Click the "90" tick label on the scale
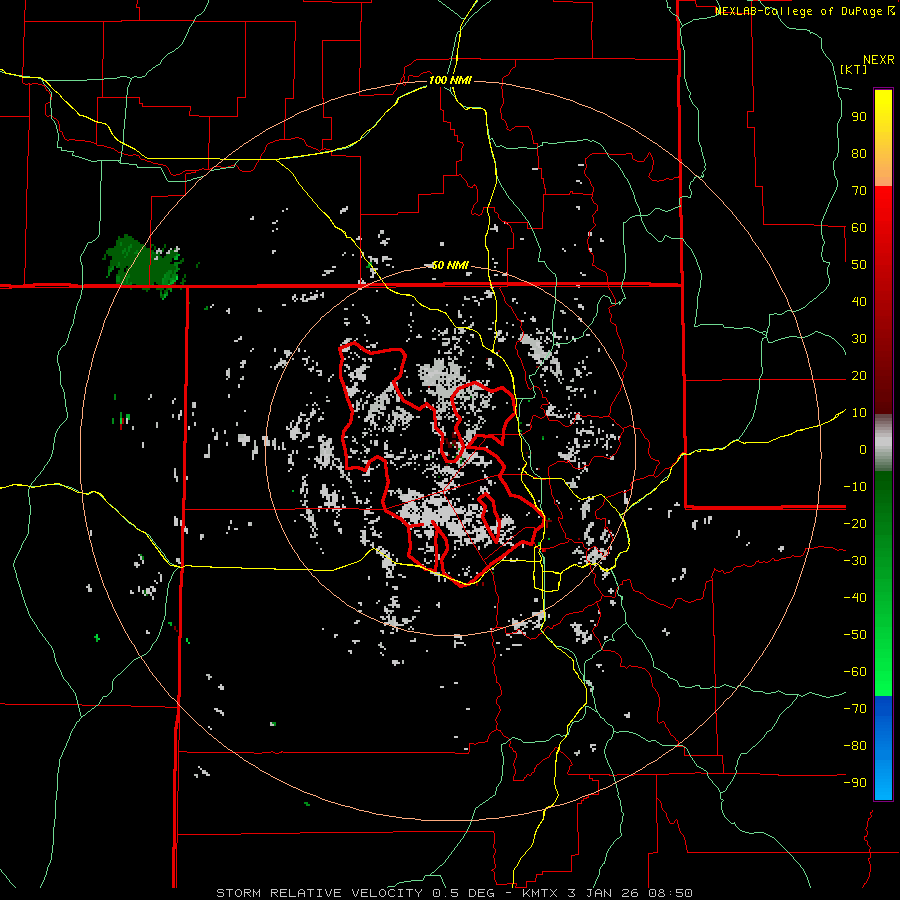 (857, 116)
